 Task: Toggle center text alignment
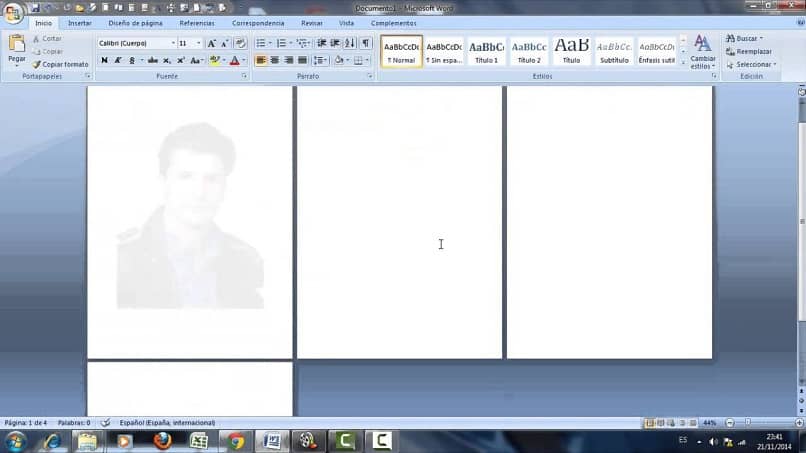tap(275, 60)
